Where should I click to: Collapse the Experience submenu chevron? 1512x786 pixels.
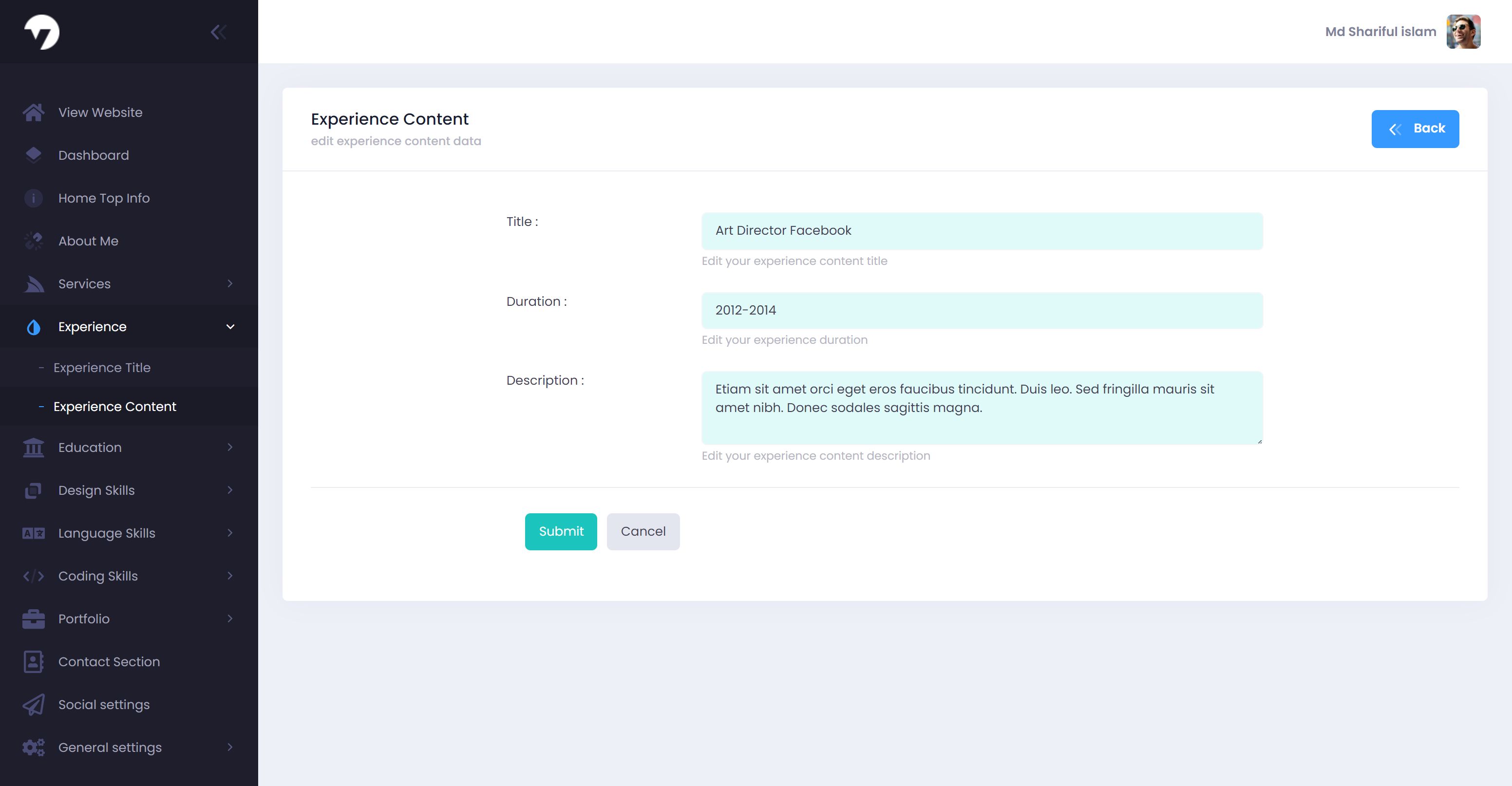click(x=230, y=327)
